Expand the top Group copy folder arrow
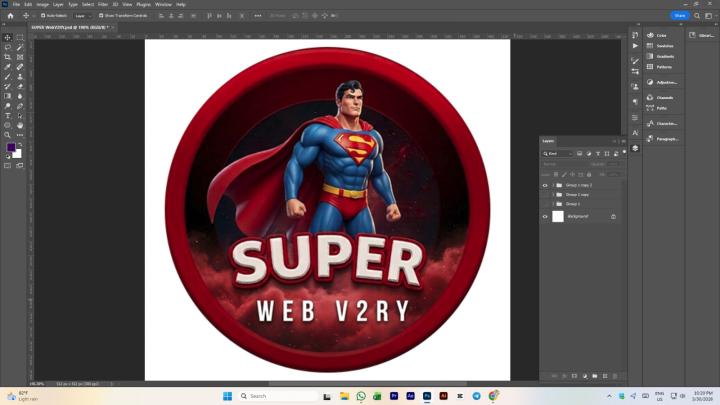The width and height of the screenshot is (720, 405). click(553, 185)
